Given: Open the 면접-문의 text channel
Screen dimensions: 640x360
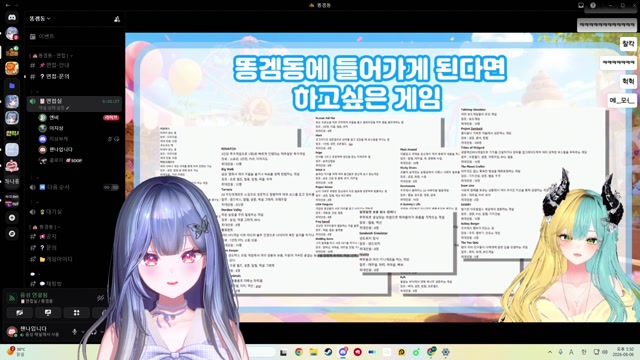Looking at the screenshot, I should (73, 76).
